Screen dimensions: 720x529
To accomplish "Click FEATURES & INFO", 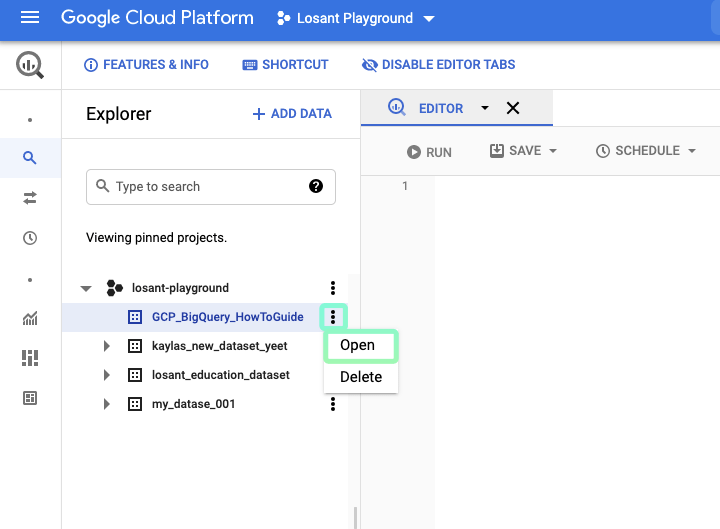I will [x=146, y=65].
